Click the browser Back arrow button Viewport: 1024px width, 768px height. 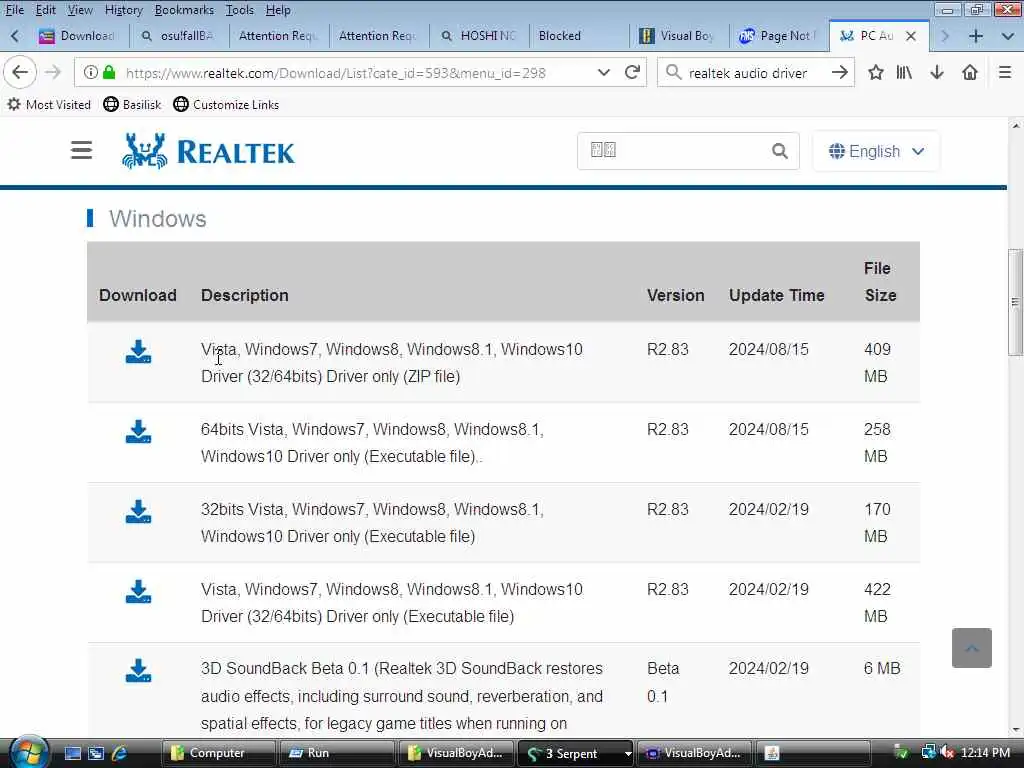coord(20,72)
